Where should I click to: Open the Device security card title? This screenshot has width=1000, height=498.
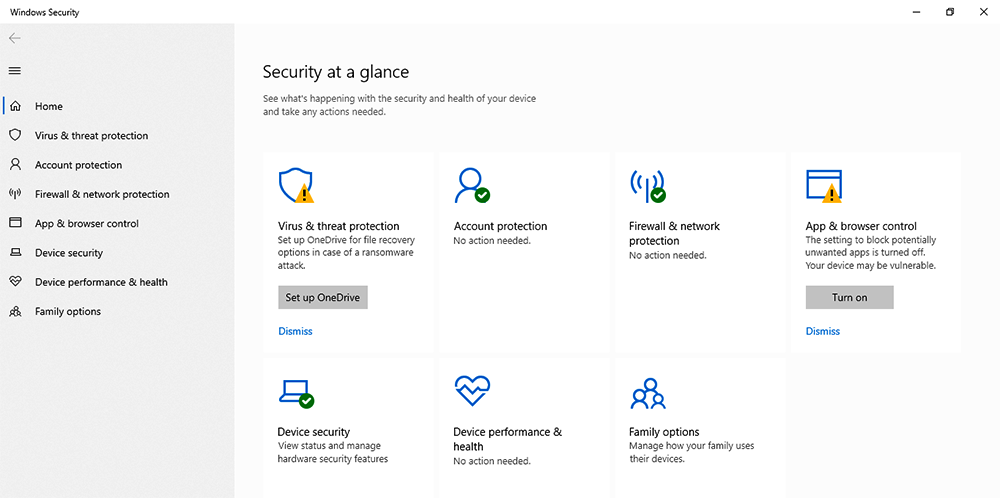pyautogui.click(x=314, y=432)
